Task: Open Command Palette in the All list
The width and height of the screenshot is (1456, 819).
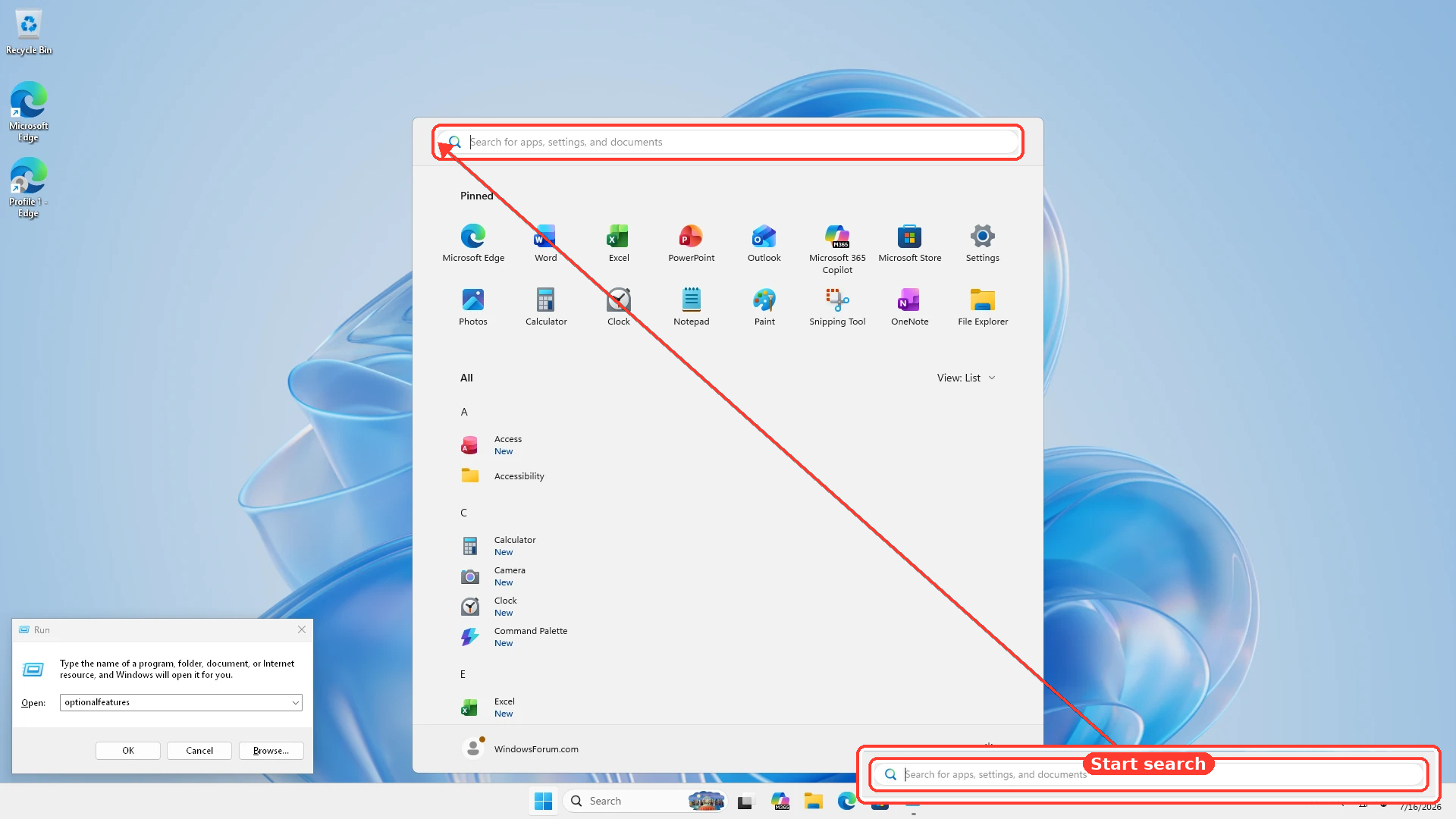Action: pyautogui.click(x=514, y=637)
